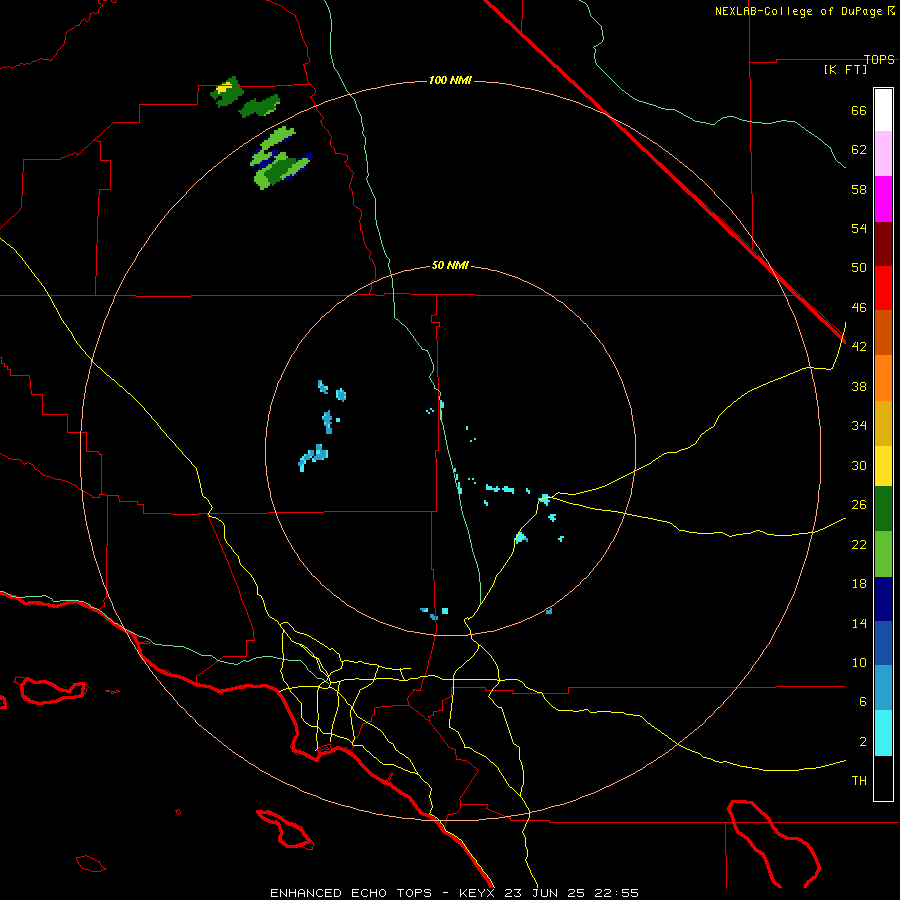Click the TOPS legend title
900x900 pixels.
coord(879,60)
